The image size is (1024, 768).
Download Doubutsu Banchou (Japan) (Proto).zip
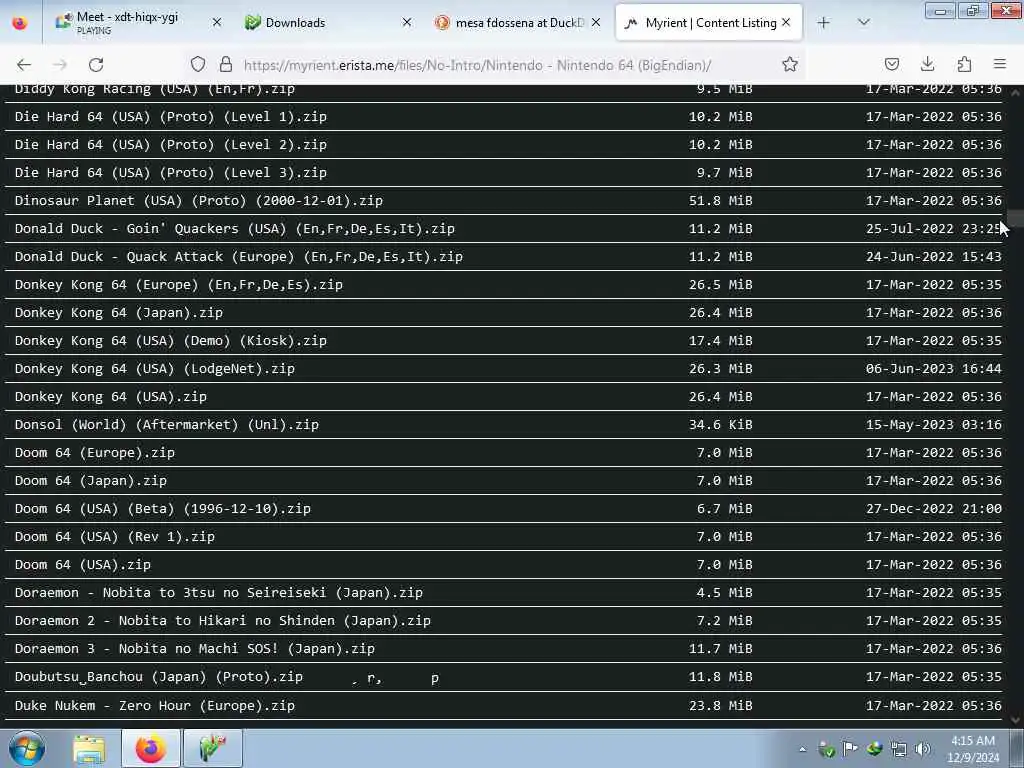point(159,677)
